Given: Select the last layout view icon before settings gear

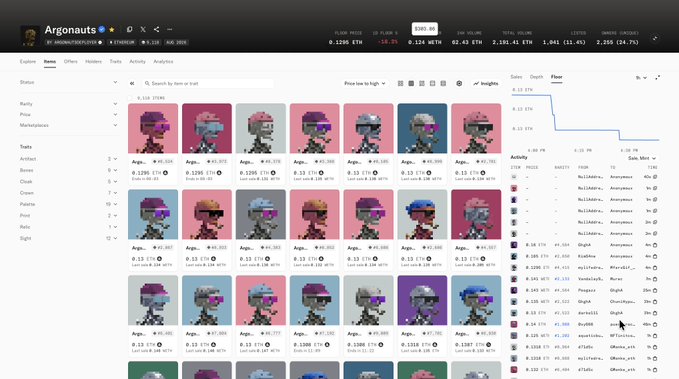Looking at the screenshot, I should tap(443, 83).
